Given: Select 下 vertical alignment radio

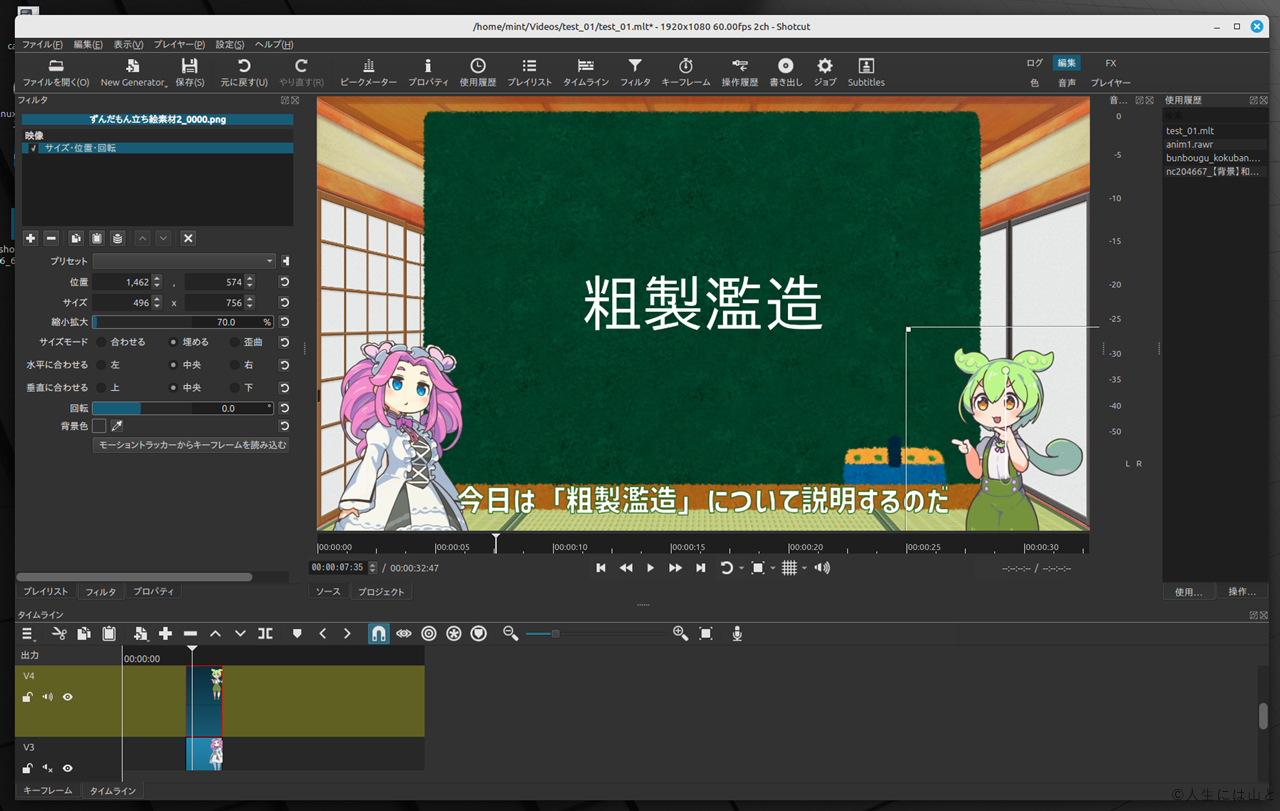Looking at the screenshot, I should coord(235,387).
